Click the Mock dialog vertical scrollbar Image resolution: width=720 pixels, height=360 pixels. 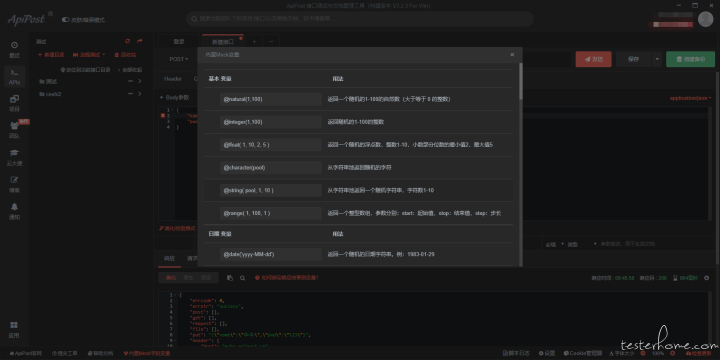tap(521, 81)
